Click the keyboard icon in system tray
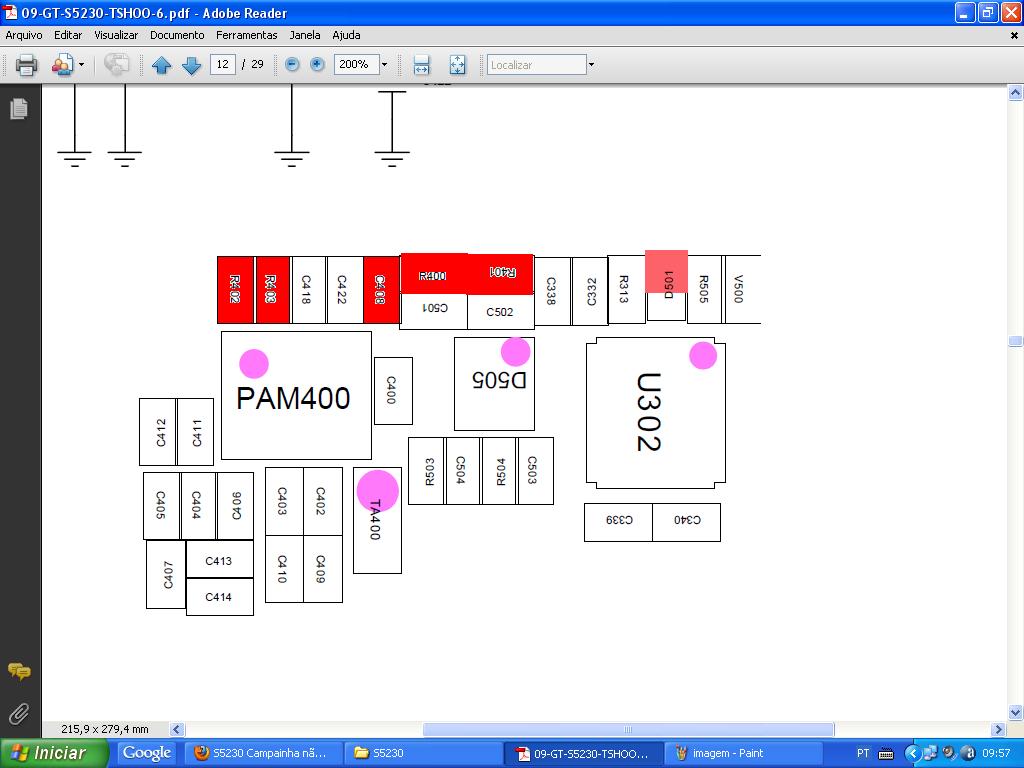Screen dimensions: 1024x768 pos(886,754)
